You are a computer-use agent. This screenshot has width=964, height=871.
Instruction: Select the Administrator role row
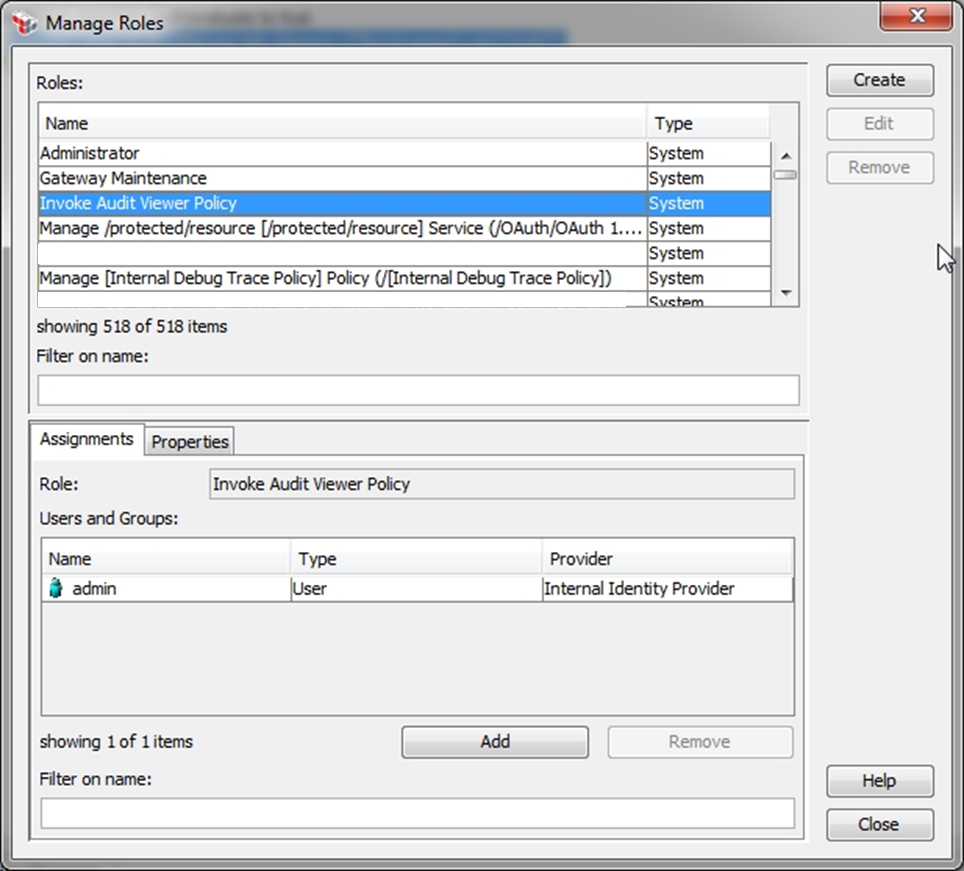click(342, 153)
